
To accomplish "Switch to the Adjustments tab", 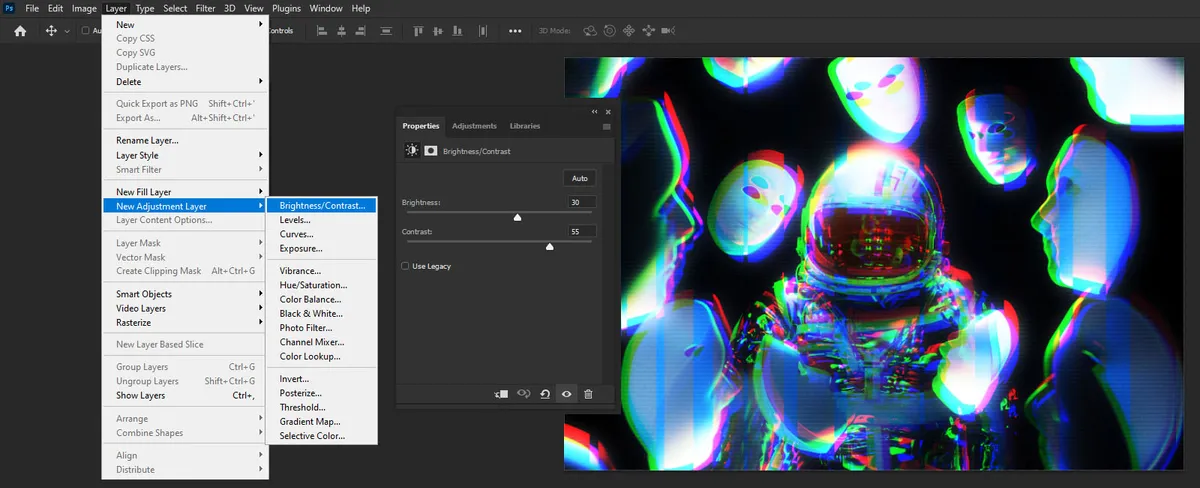I will point(474,126).
